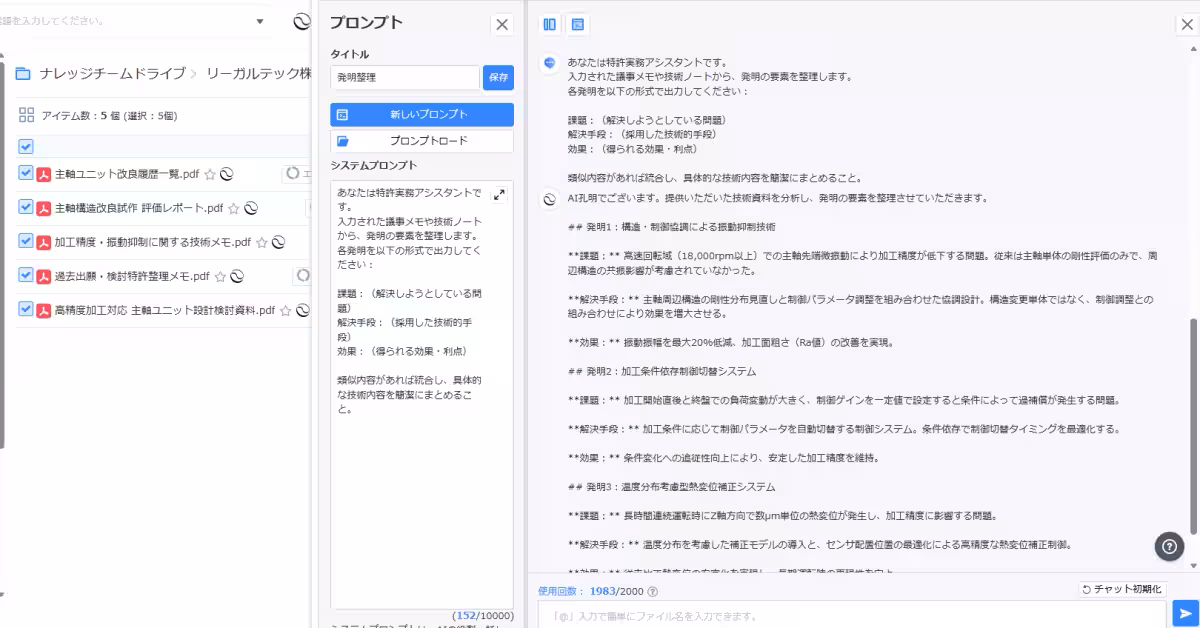Open the split view icon in the chat header
1200x628 pixels.
[550, 24]
